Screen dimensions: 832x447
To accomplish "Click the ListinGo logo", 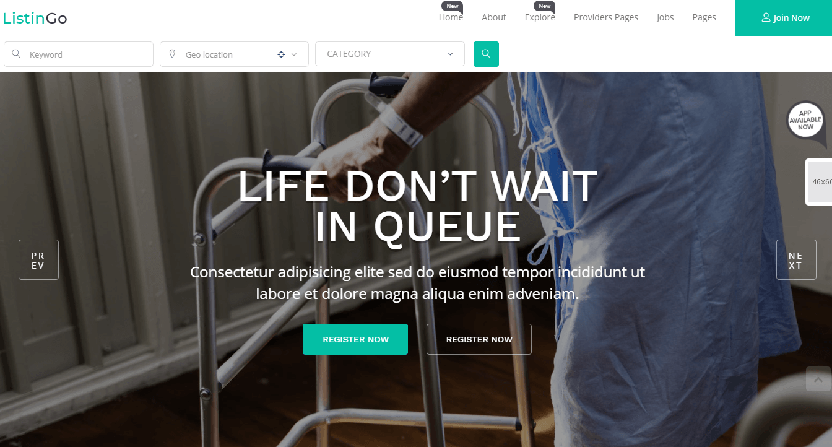I will click(35, 18).
